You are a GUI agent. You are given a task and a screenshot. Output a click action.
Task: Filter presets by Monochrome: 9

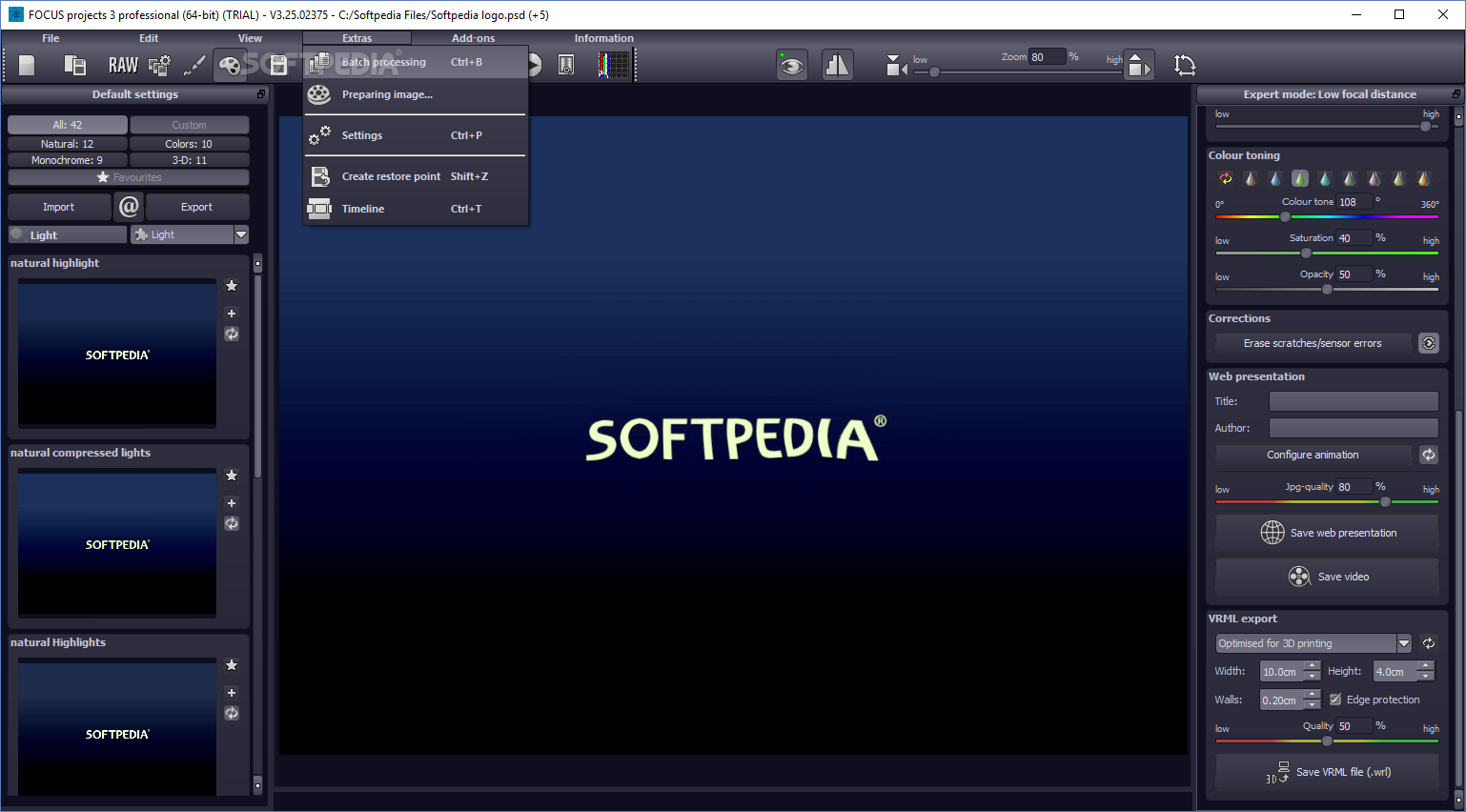[x=68, y=160]
